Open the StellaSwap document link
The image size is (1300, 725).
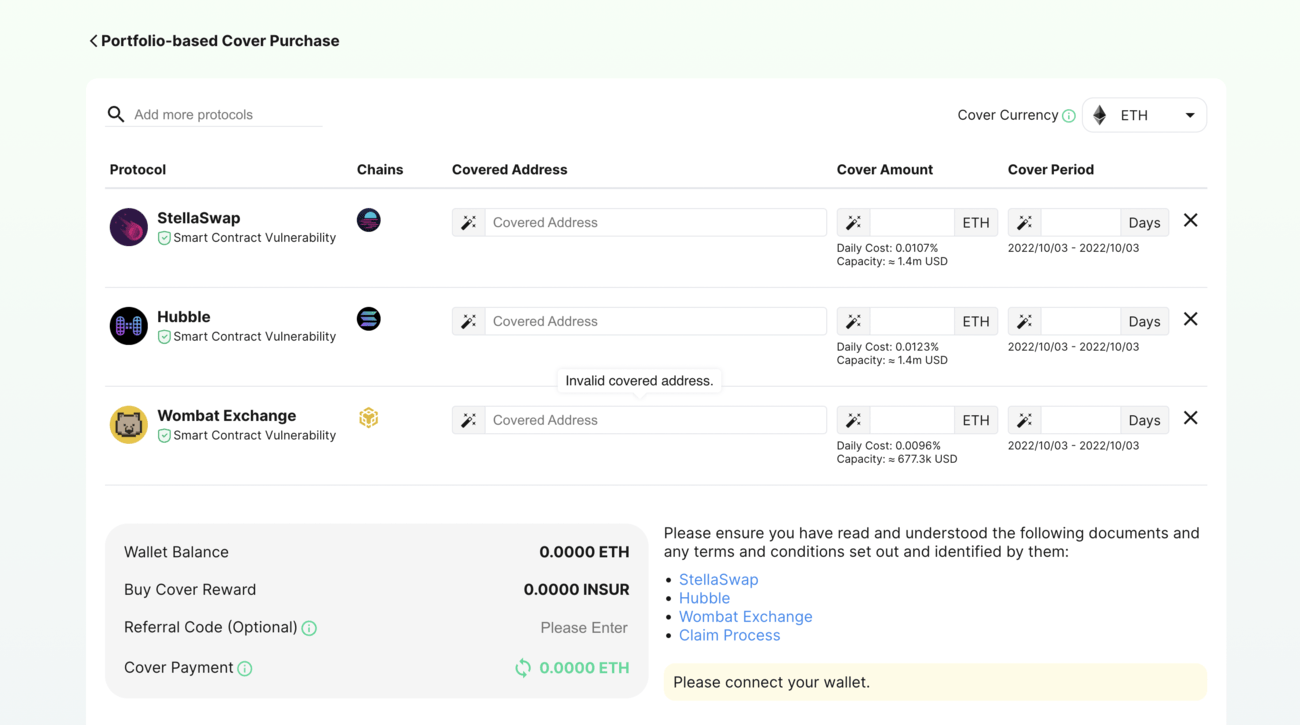(x=719, y=579)
